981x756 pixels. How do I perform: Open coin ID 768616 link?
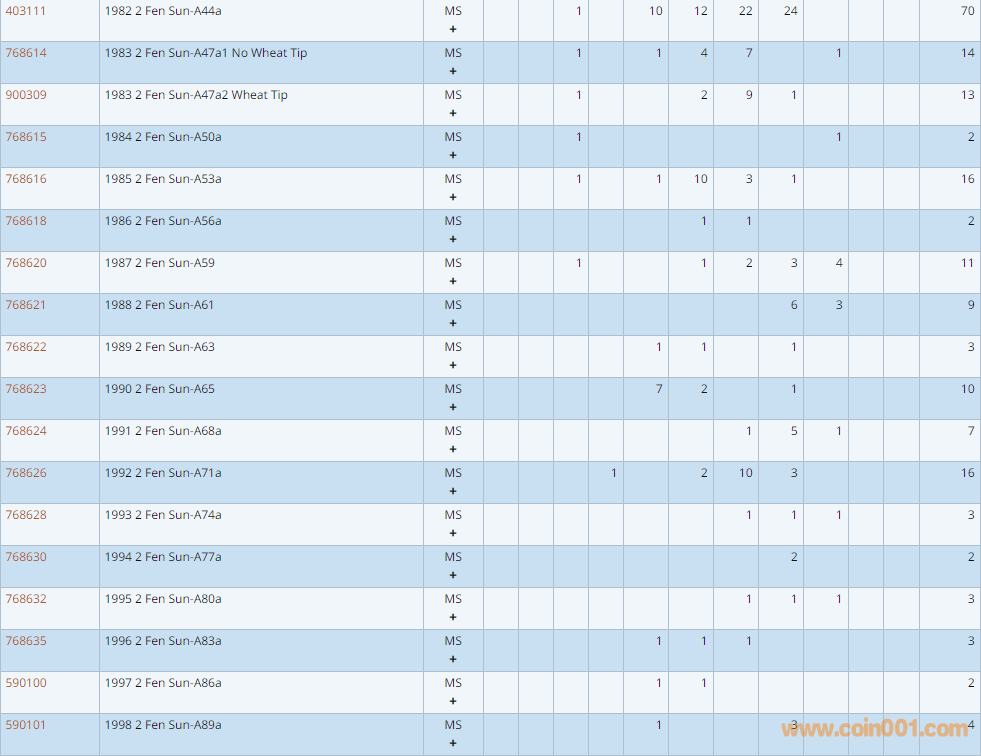point(25,179)
